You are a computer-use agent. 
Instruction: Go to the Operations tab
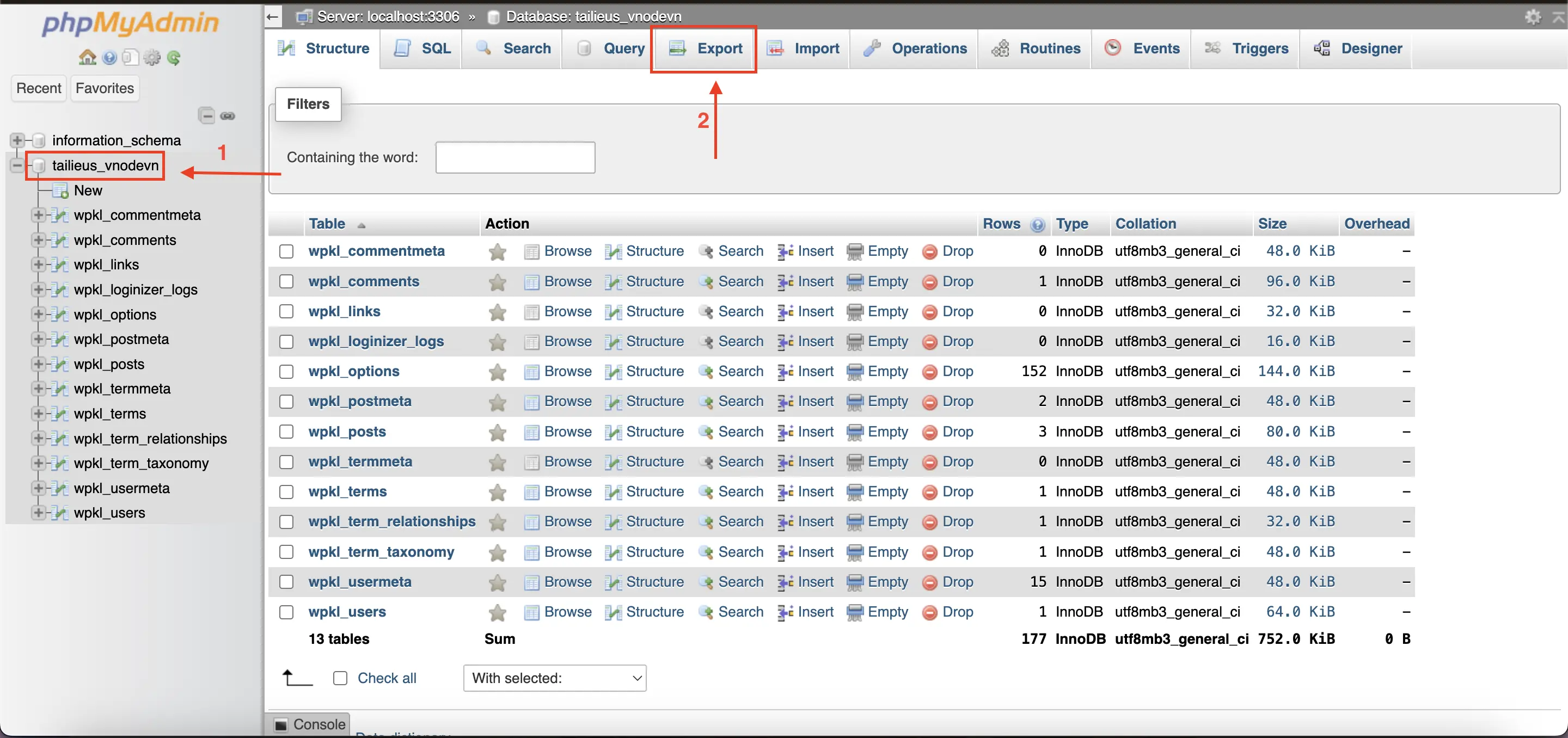(914, 48)
